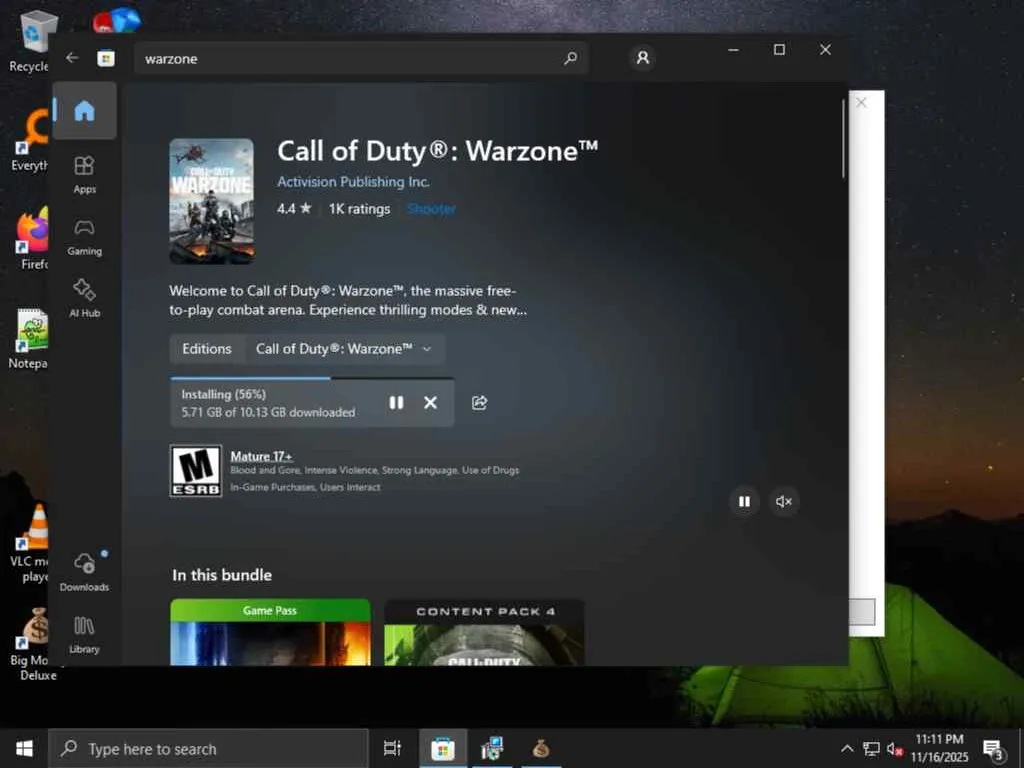This screenshot has height=768, width=1024.
Task: Click the search magnifier icon in Store
Action: [570, 58]
